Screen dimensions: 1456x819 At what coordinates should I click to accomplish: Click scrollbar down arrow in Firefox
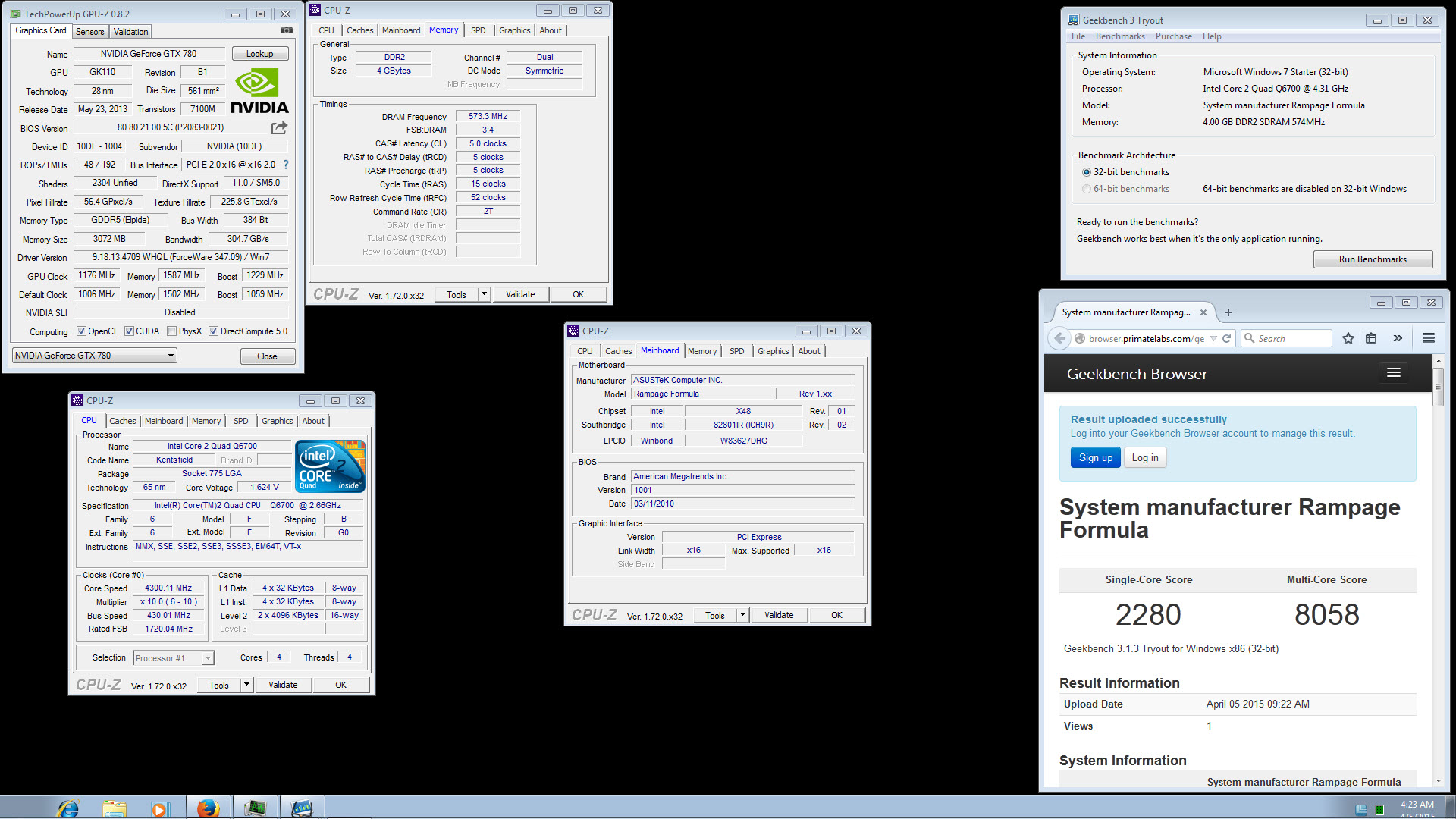click(x=1438, y=781)
